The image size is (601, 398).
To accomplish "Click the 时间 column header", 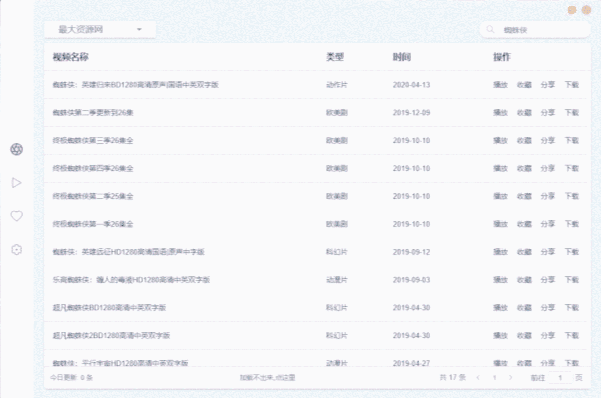I will 402,57.
